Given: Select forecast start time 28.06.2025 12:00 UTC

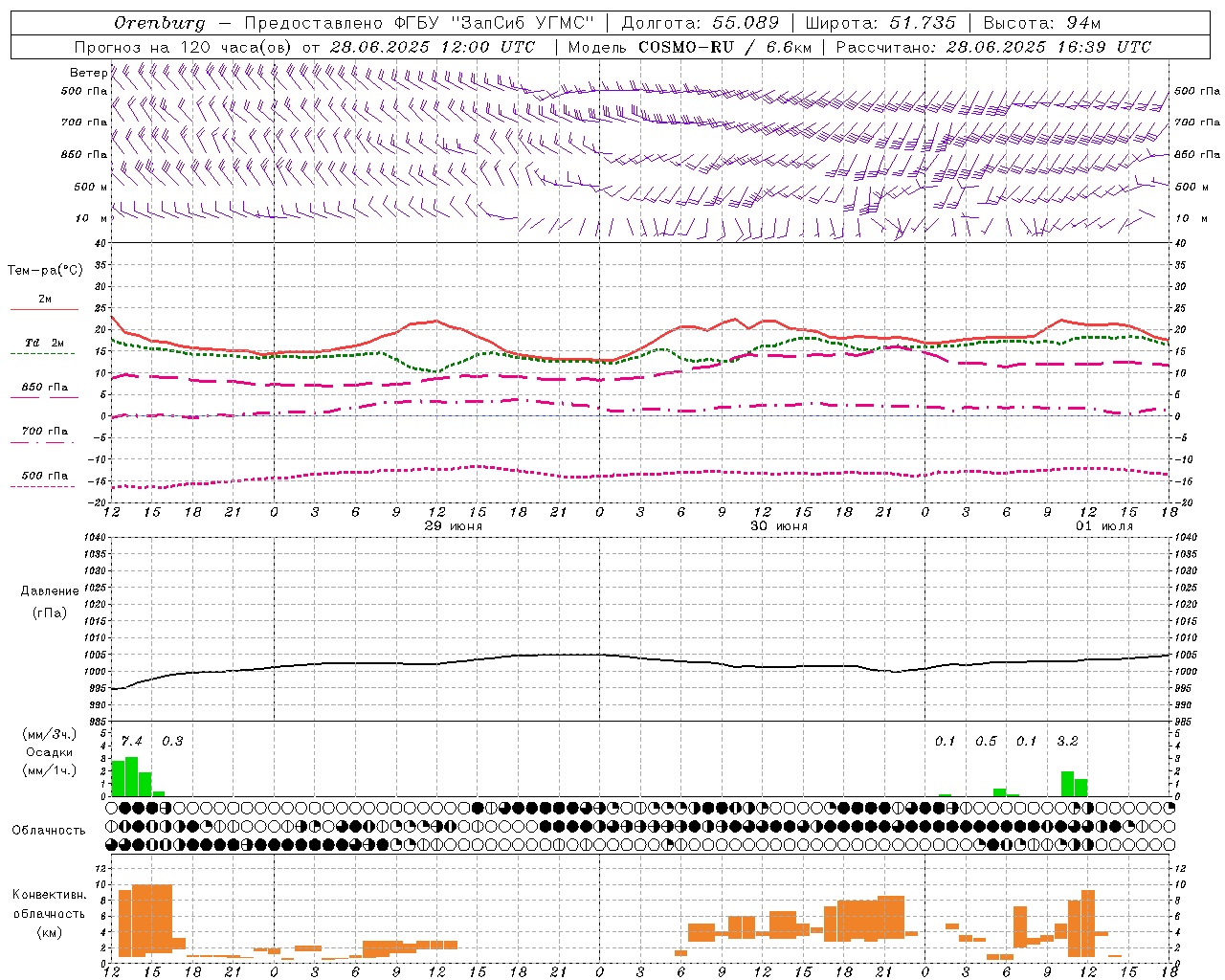Looking at the screenshot, I should 432,47.
